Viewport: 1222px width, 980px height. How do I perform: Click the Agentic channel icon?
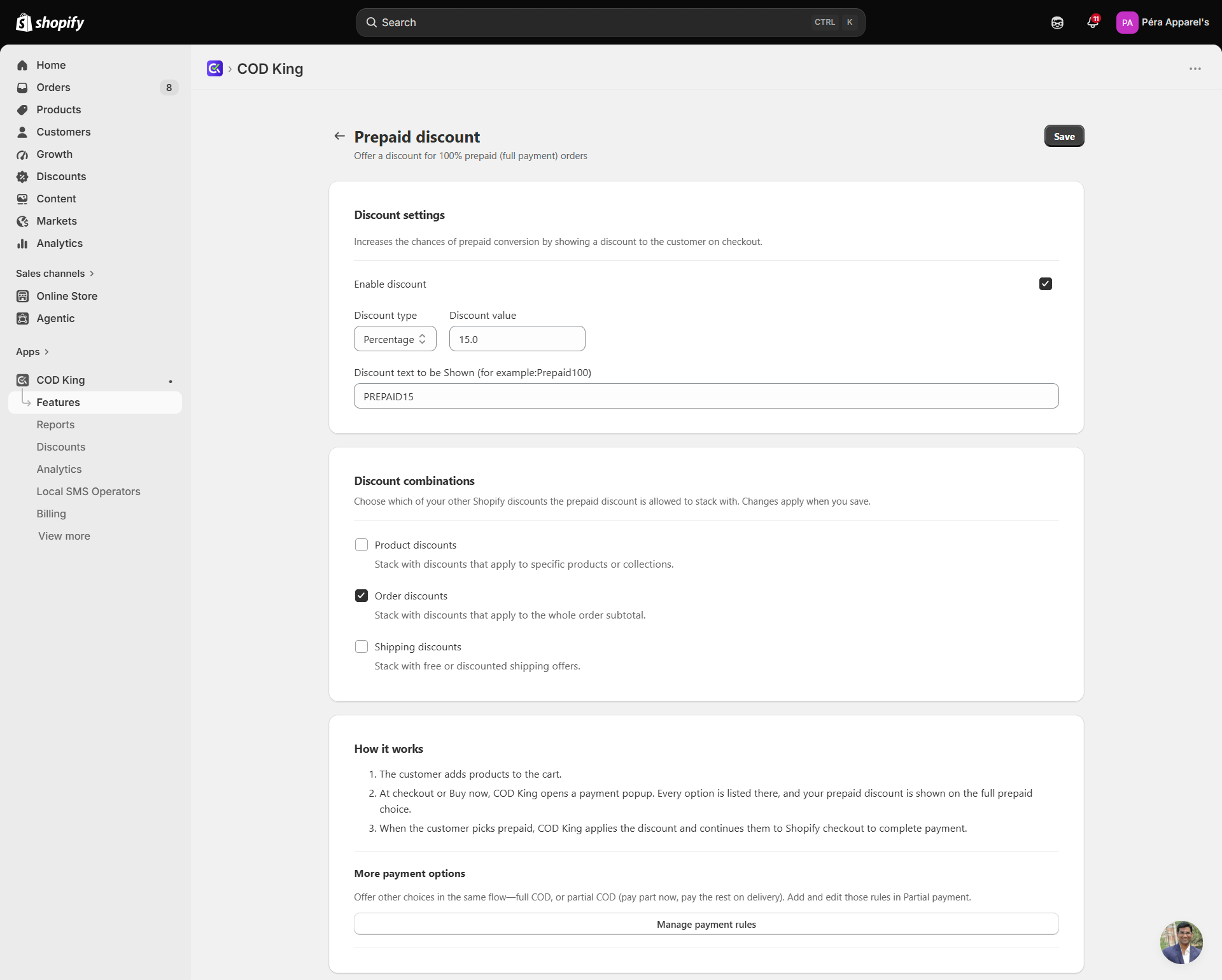[x=22, y=319]
